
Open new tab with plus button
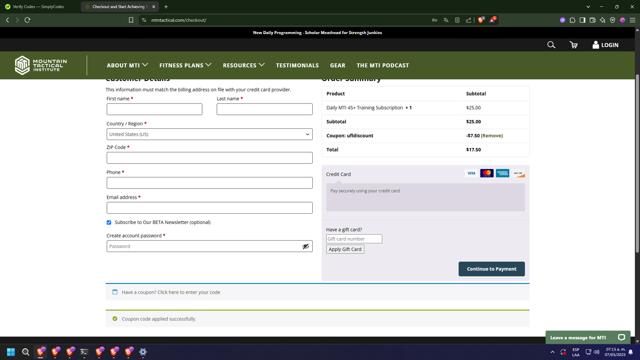tap(166, 7)
